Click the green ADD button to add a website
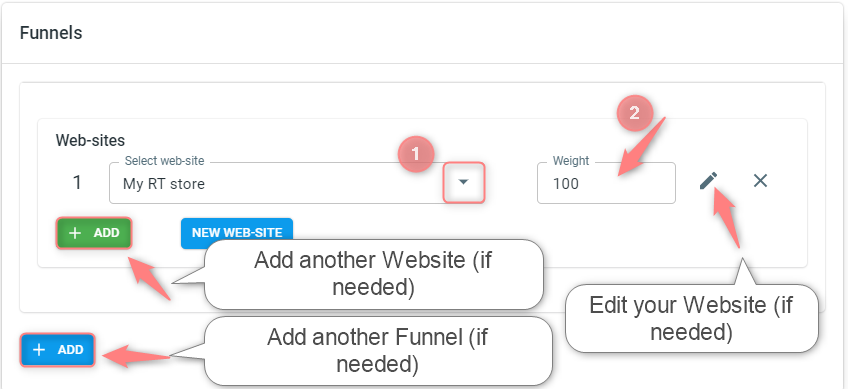This screenshot has width=848, height=389. point(94,233)
